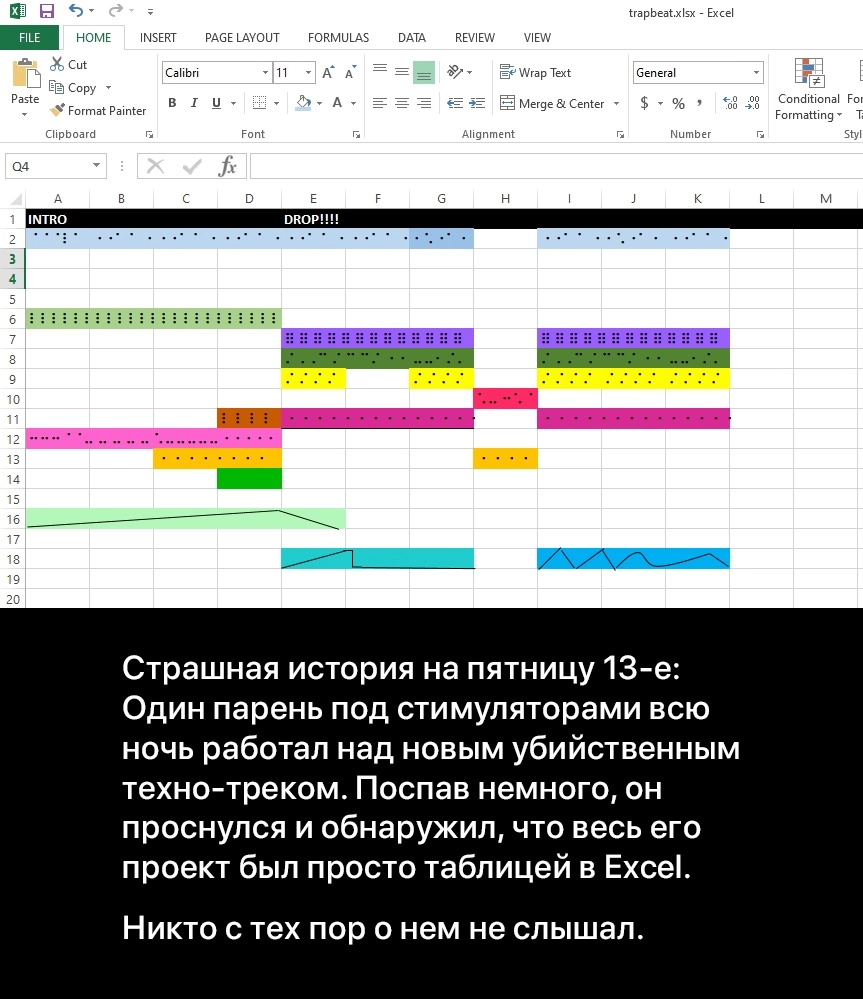The image size is (863, 999).
Task: Switch to the PAGE LAYOUT tab
Action: [242, 38]
